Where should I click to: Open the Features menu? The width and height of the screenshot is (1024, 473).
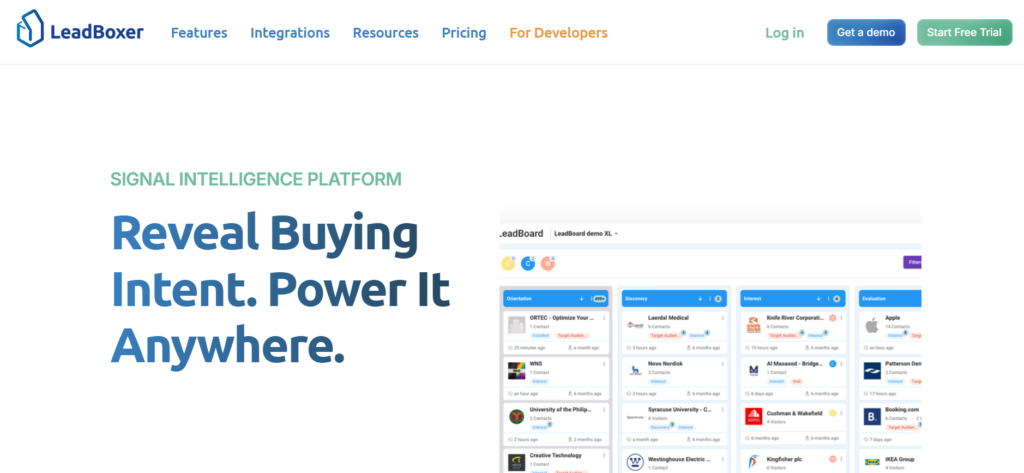click(x=199, y=33)
